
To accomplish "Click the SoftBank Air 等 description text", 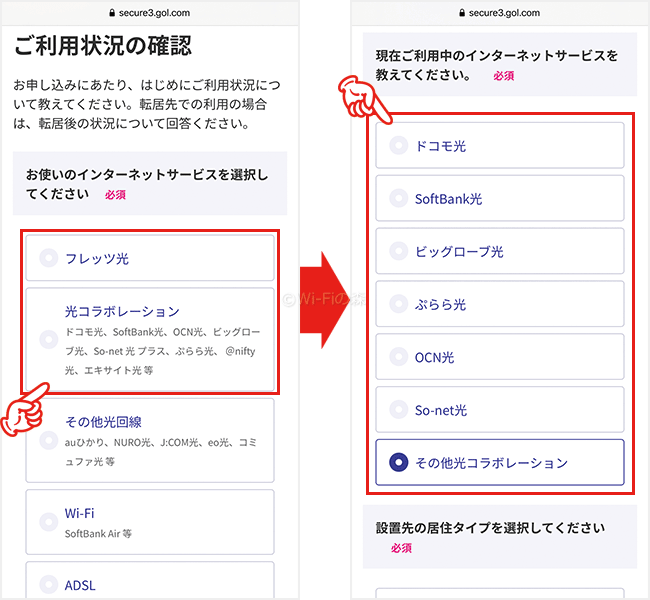I will [x=98, y=534].
